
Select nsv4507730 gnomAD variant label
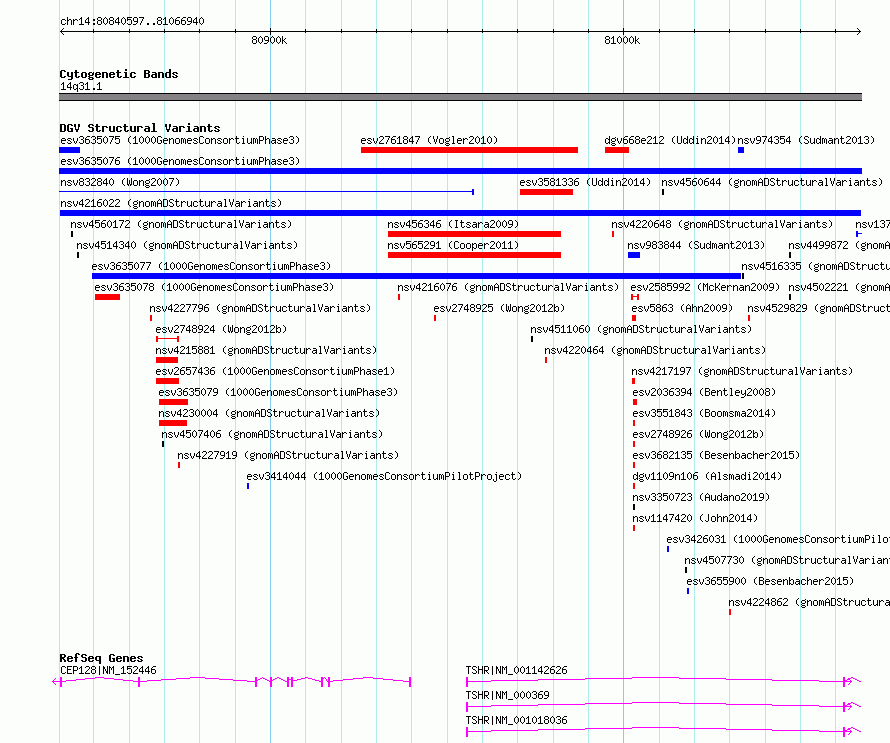pyautogui.click(x=787, y=560)
